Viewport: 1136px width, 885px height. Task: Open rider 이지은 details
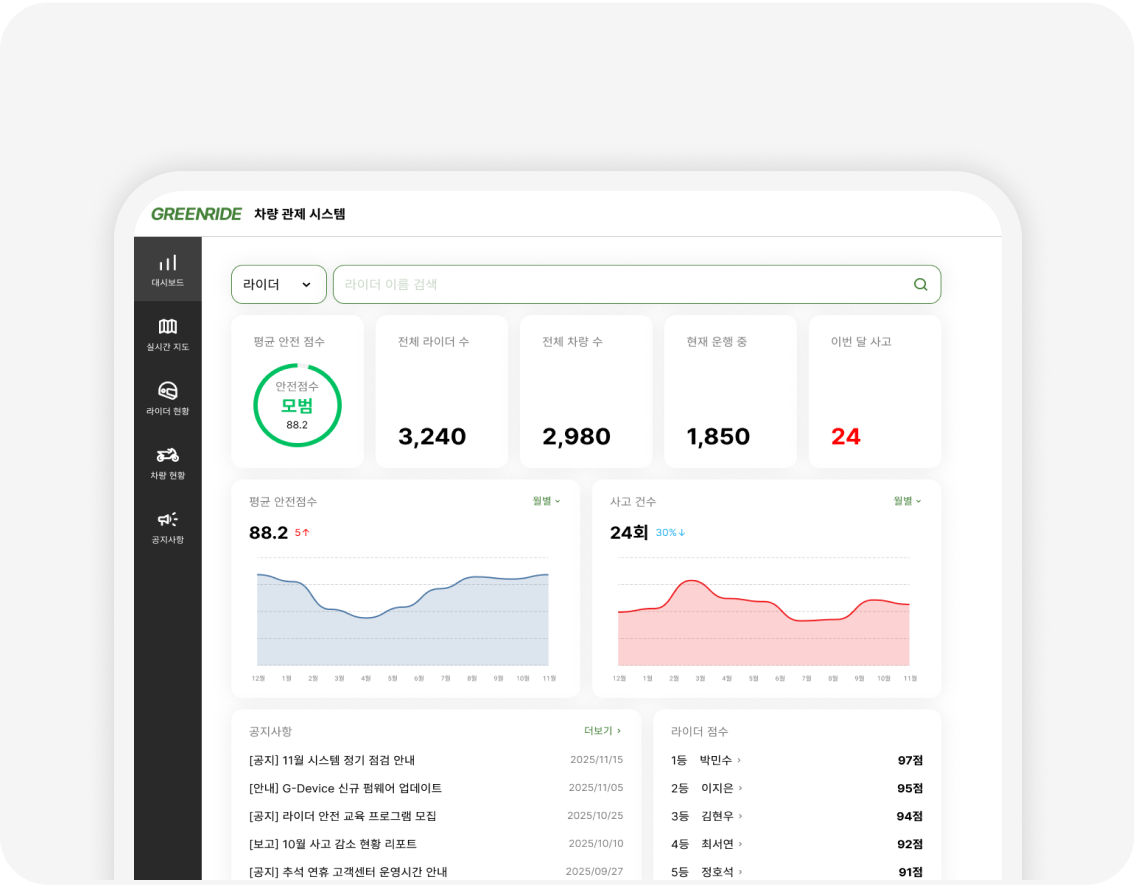[x=717, y=788]
